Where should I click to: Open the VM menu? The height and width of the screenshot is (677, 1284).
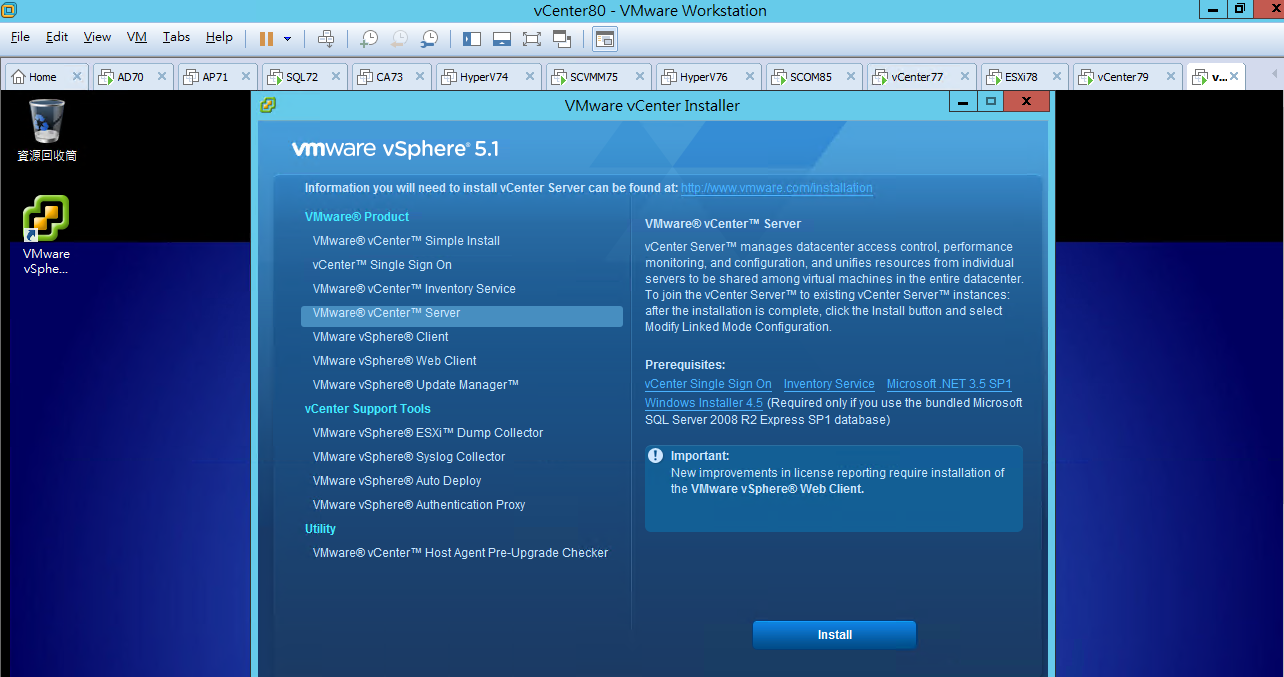click(x=137, y=37)
